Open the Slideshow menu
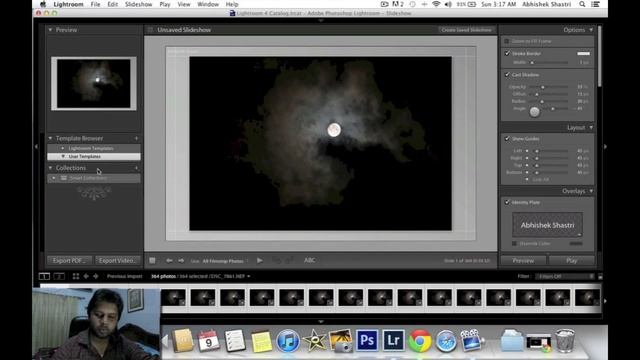Viewport: 640px width, 360px height. (138, 4)
